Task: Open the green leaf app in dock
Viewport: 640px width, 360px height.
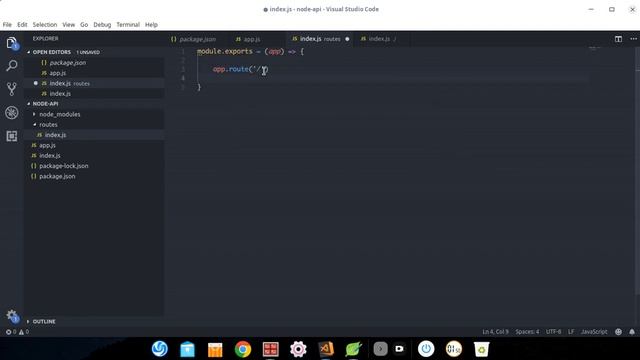Action: [x=353, y=349]
